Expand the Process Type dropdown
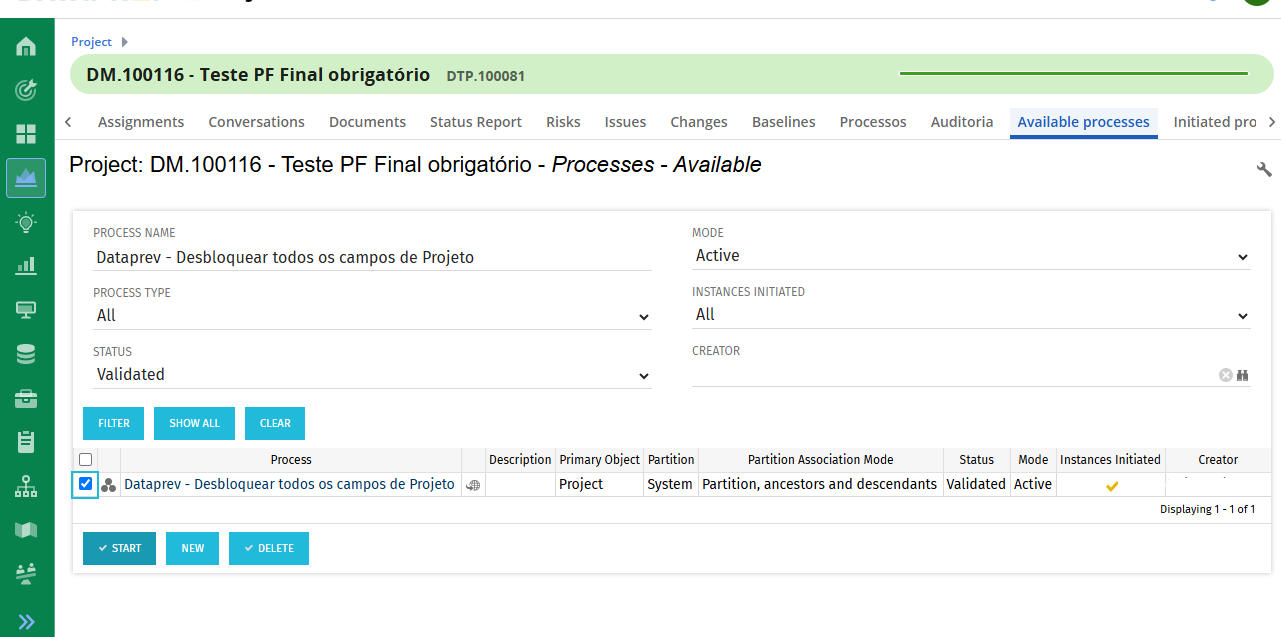1281x637 pixels. tap(371, 316)
